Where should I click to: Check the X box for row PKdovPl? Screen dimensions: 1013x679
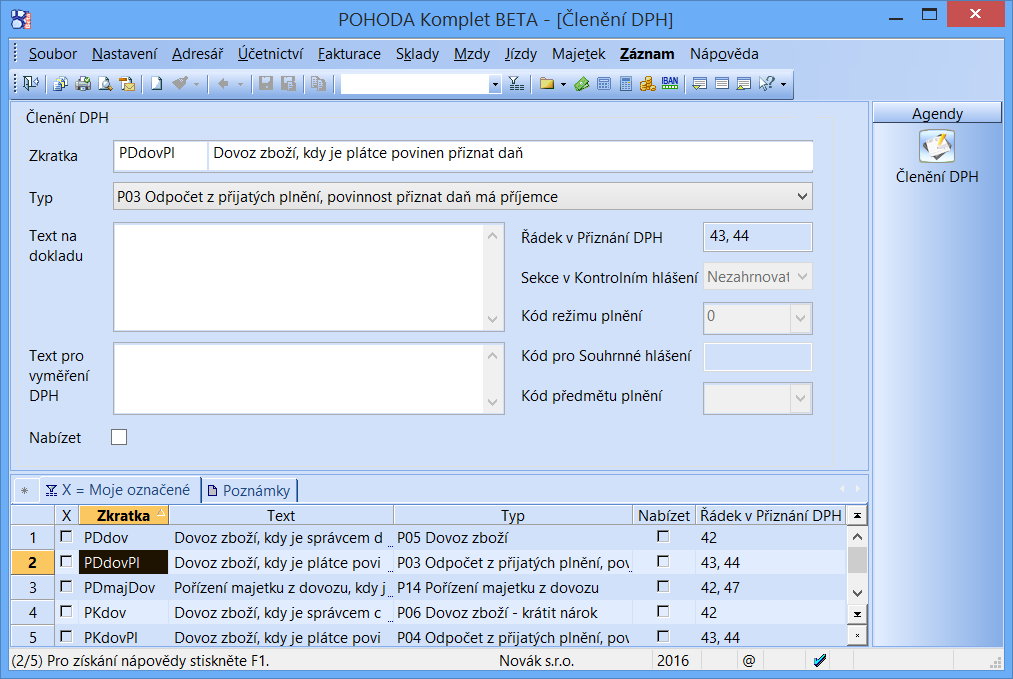66,637
